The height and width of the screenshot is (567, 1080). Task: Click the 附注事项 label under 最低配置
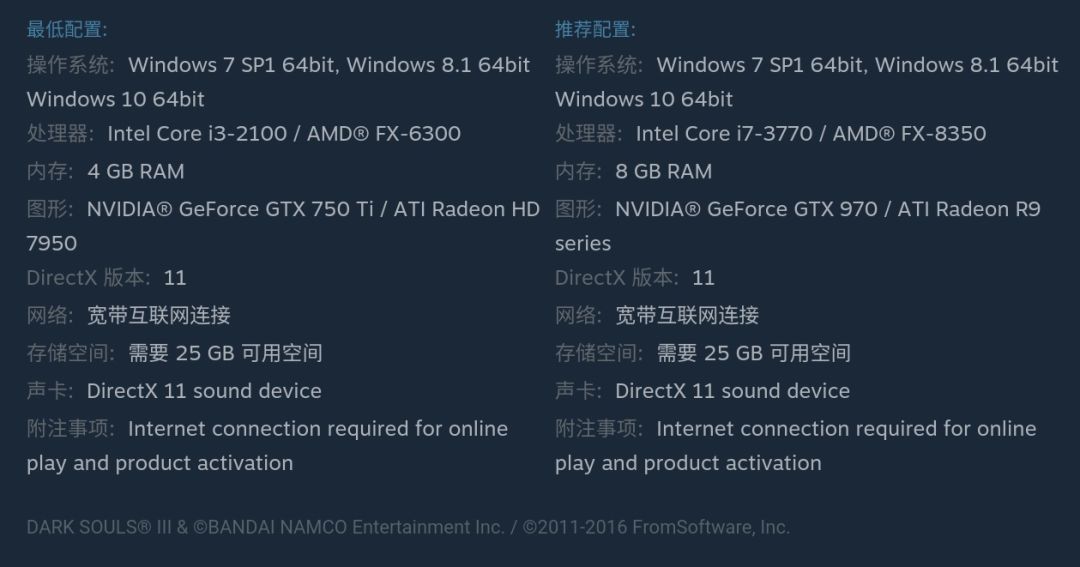[70, 429]
